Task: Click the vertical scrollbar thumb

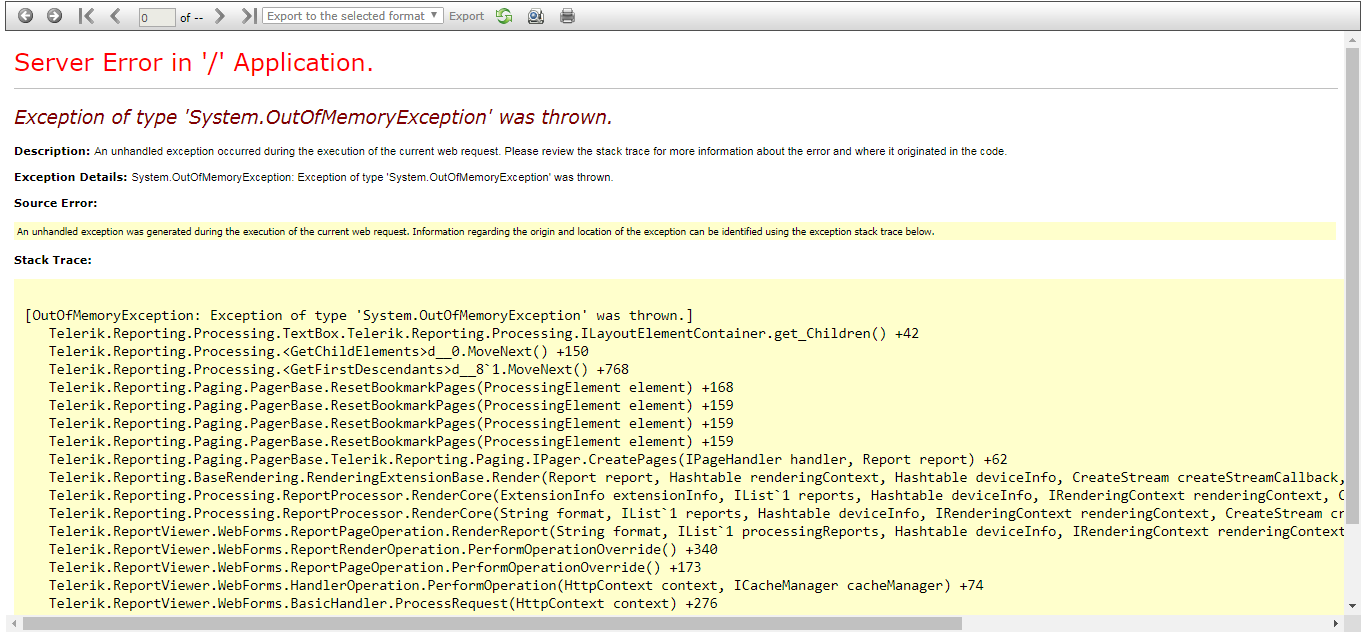Action: pyautogui.click(x=1352, y=285)
